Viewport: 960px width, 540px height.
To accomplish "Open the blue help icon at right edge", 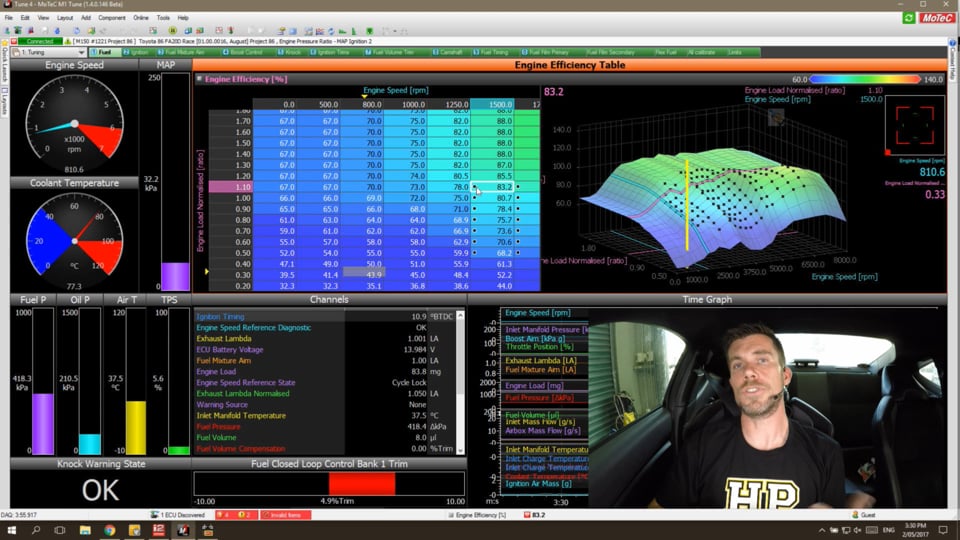I will coord(953,43).
